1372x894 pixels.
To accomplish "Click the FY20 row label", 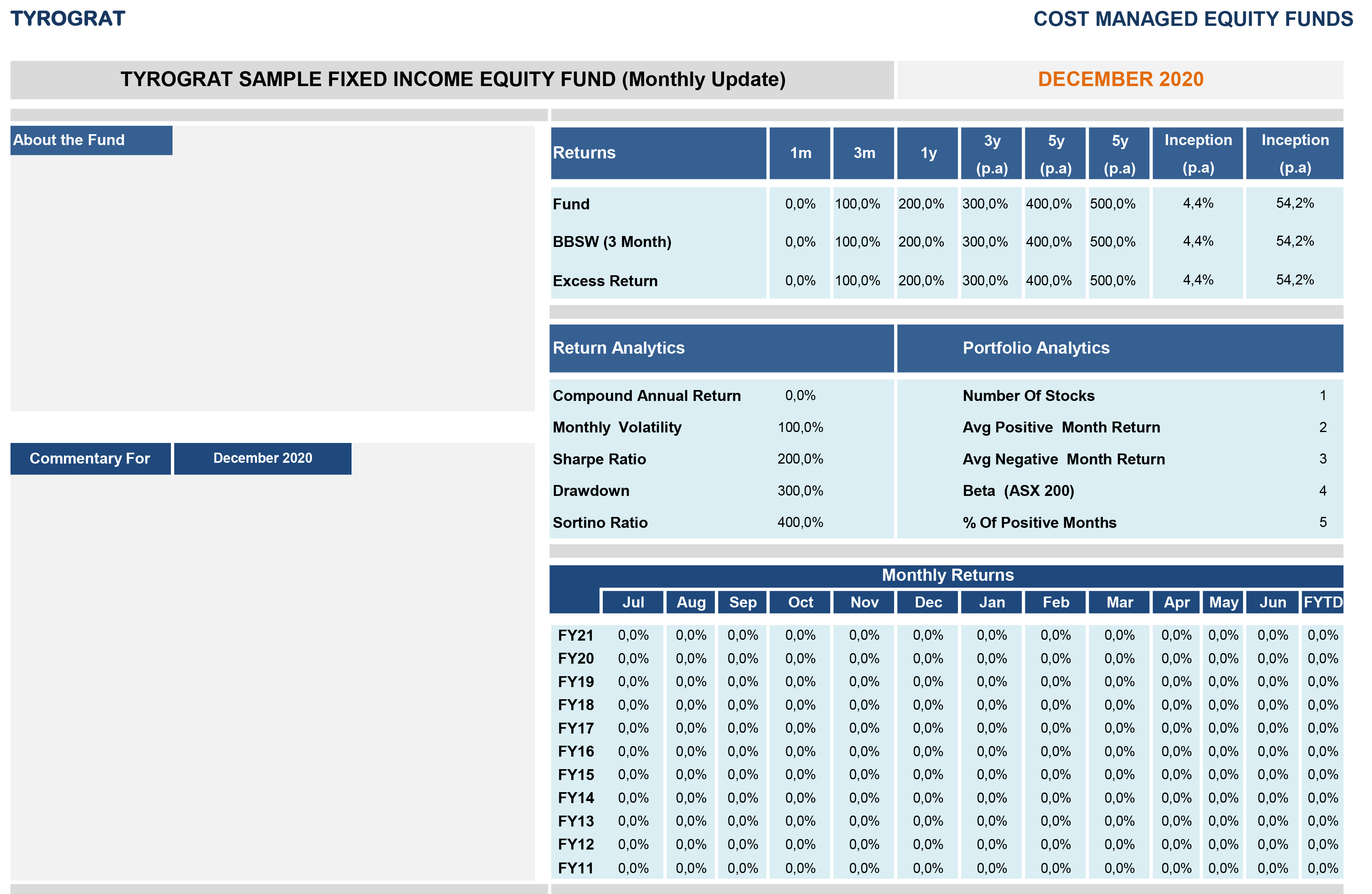I will click(x=575, y=659).
